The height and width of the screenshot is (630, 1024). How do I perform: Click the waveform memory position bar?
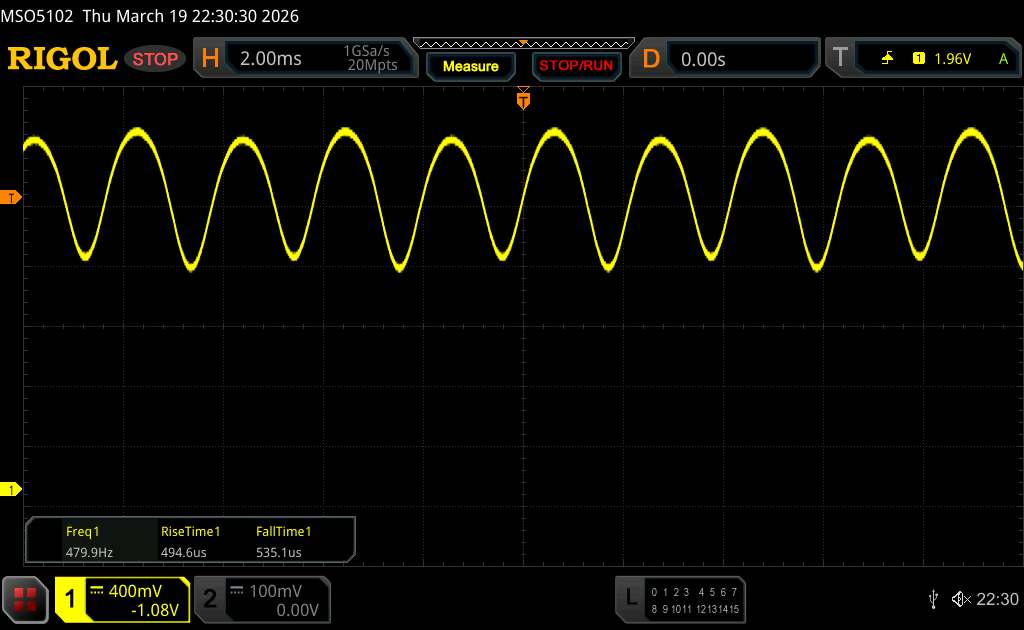(523, 42)
